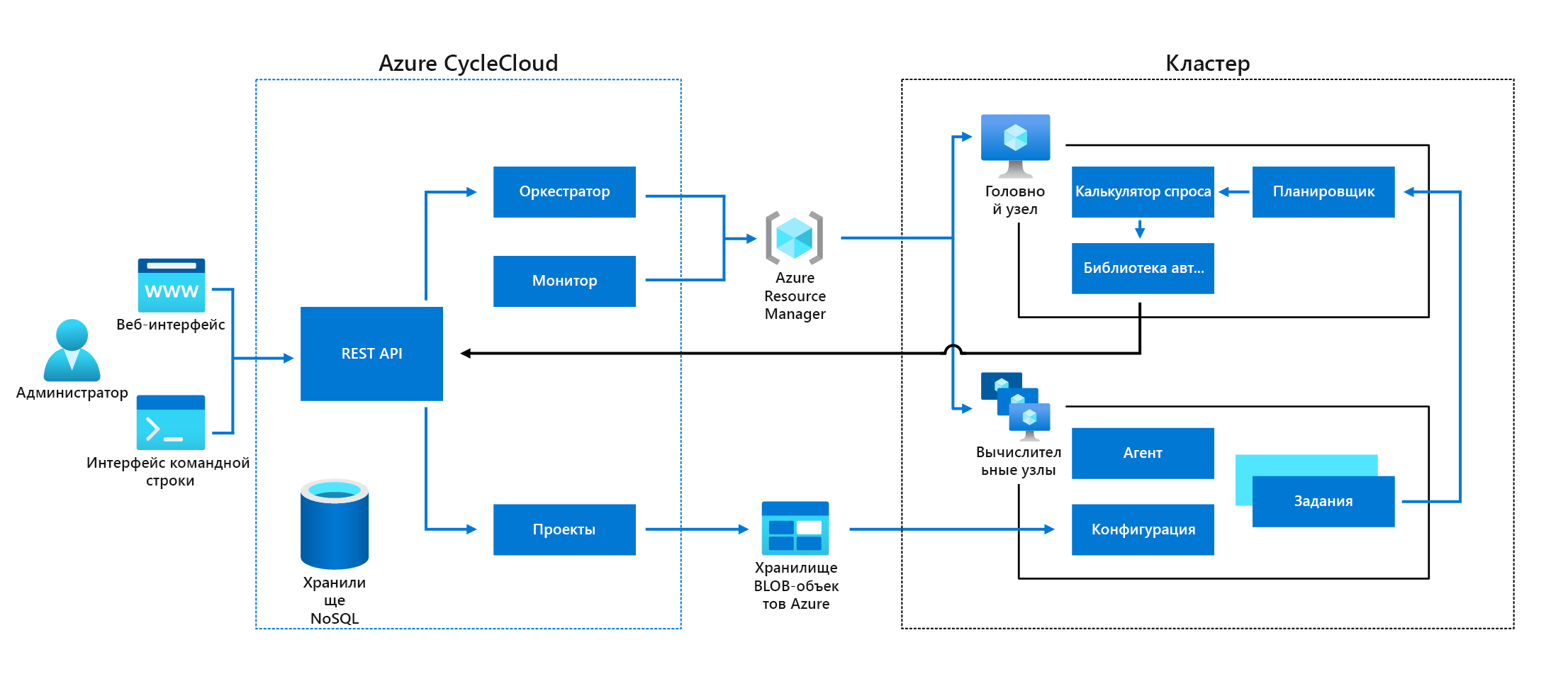Click the Оркестратор box
The height and width of the screenshot is (679, 1568).
[x=564, y=192]
